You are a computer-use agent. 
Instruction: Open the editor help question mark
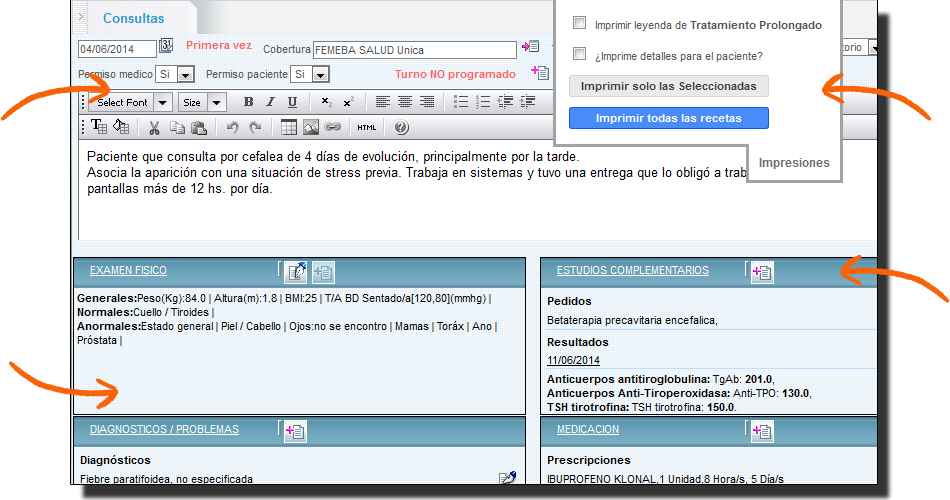[x=402, y=127]
